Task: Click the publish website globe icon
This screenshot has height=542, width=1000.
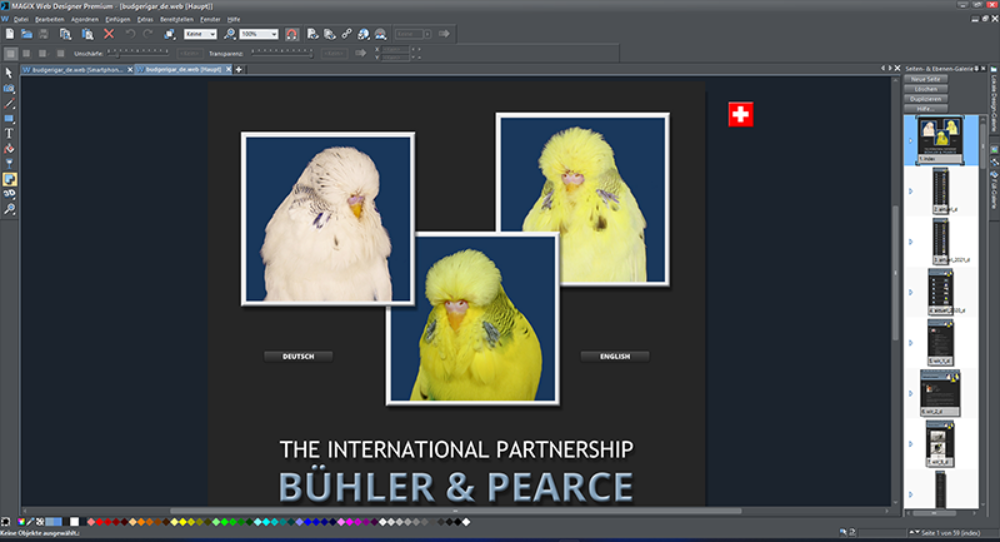Action: 364,34
